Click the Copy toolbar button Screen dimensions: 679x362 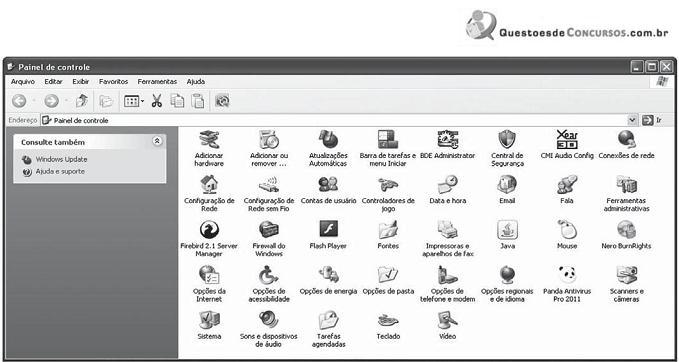click(x=177, y=101)
